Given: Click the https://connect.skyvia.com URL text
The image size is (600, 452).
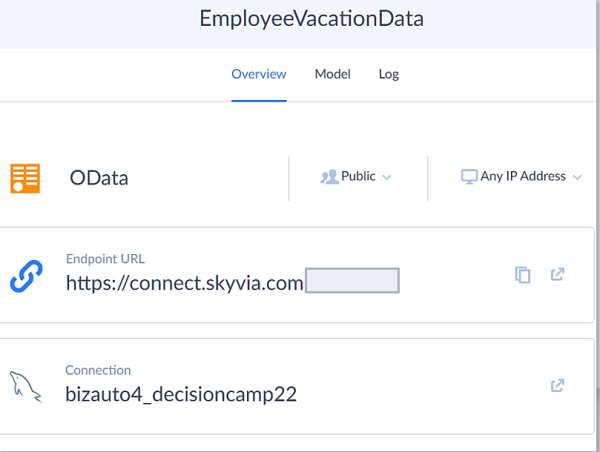Looking at the screenshot, I should click(x=184, y=283).
